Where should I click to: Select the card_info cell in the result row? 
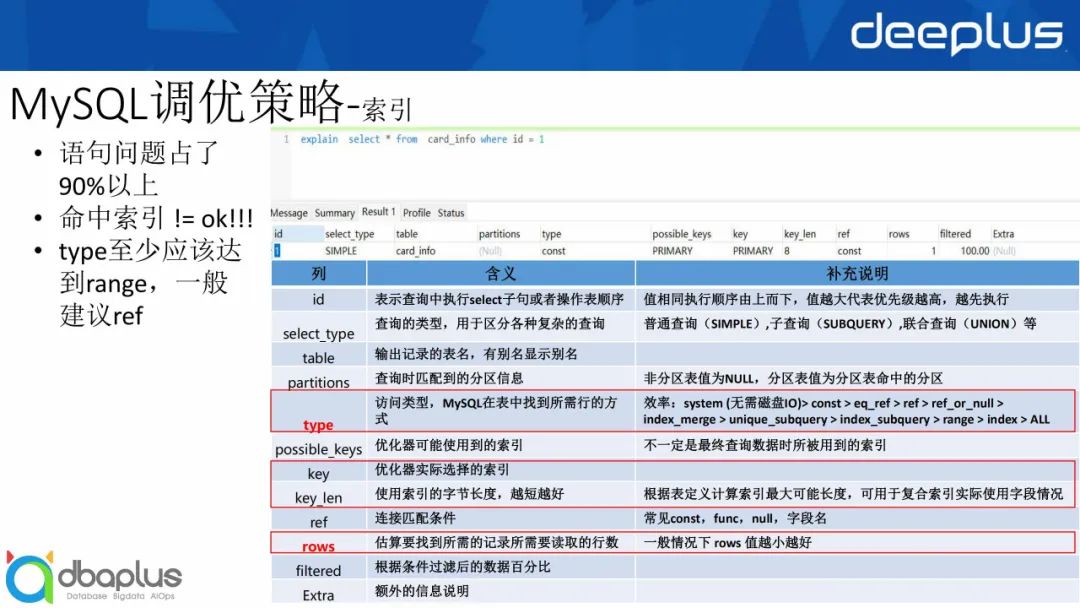tap(415, 251)
